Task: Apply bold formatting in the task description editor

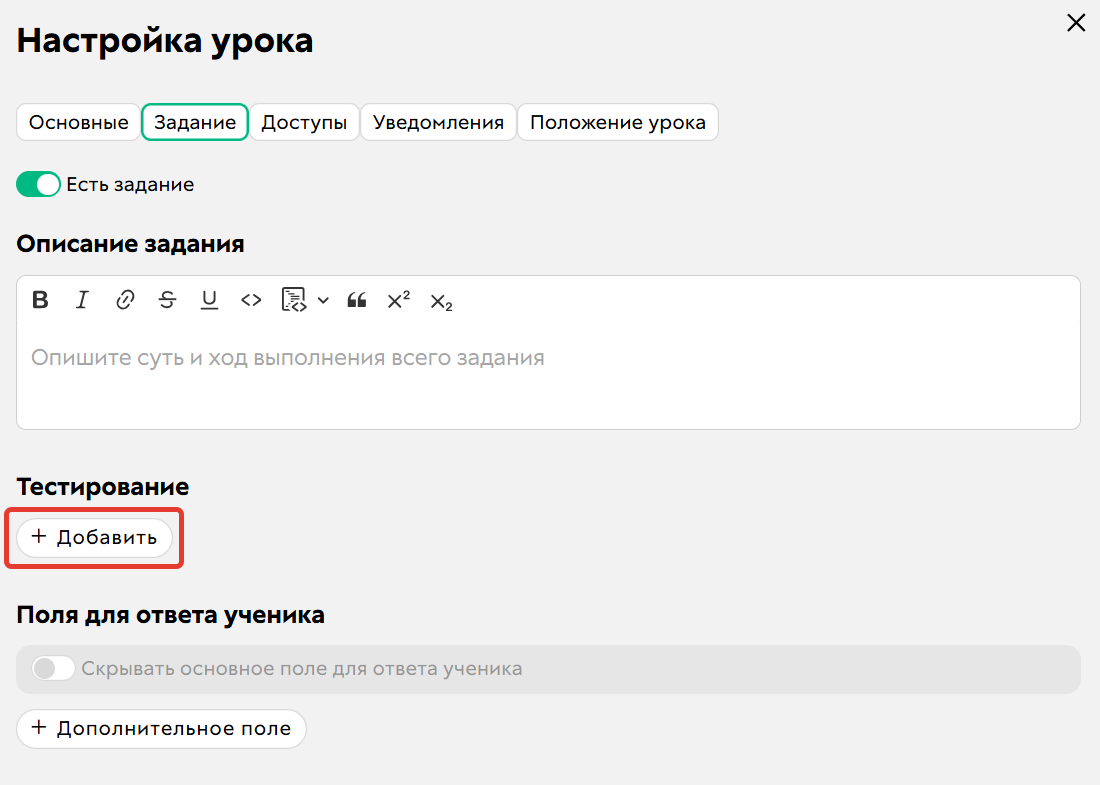Action: (x=39, y=299)
